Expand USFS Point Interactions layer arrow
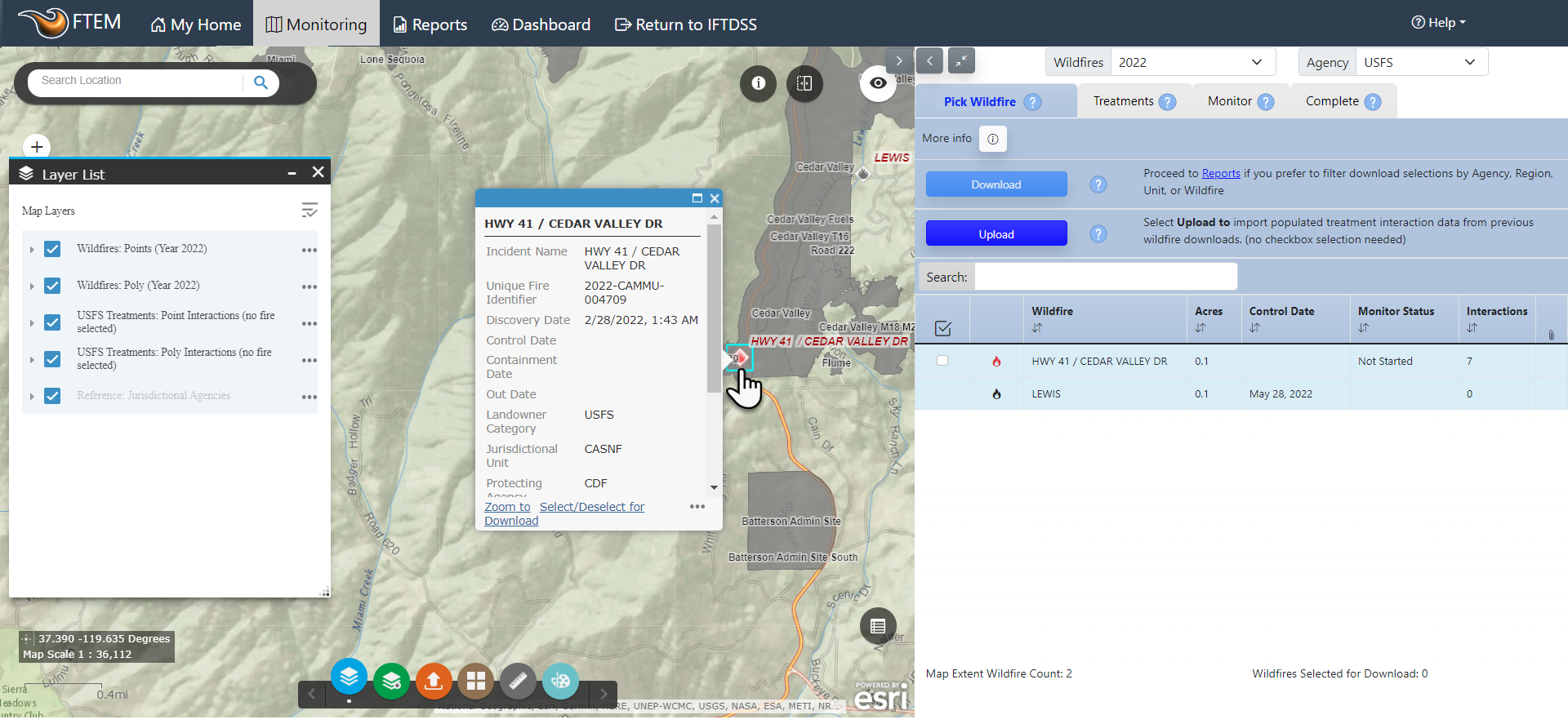Image resolution: width=1568 pixels, height=724 pixels. click(32, 323)
